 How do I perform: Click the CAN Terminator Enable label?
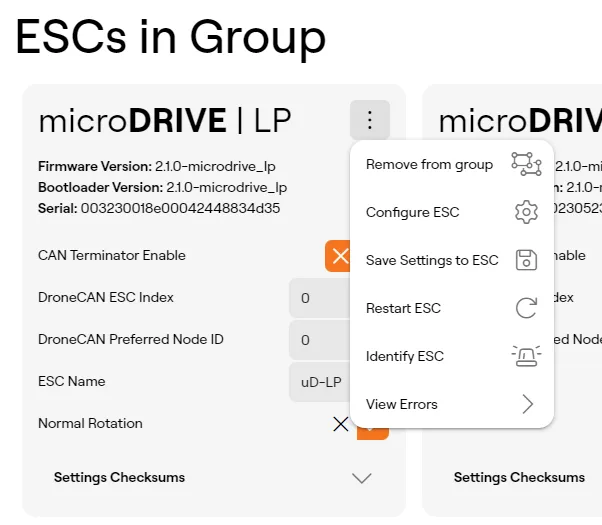[112, 255]
